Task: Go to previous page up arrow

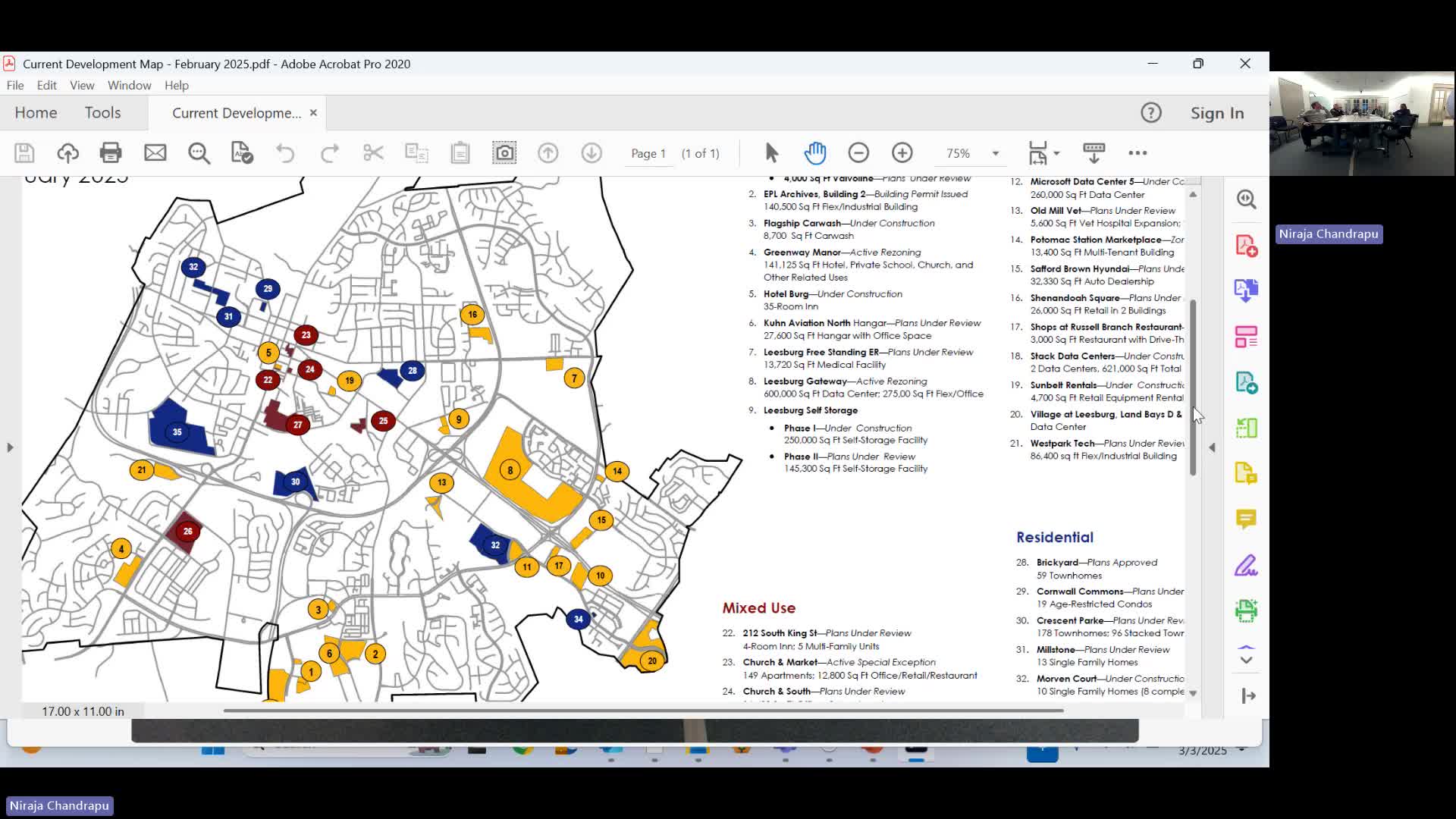Action: click(x=548, y=153)
